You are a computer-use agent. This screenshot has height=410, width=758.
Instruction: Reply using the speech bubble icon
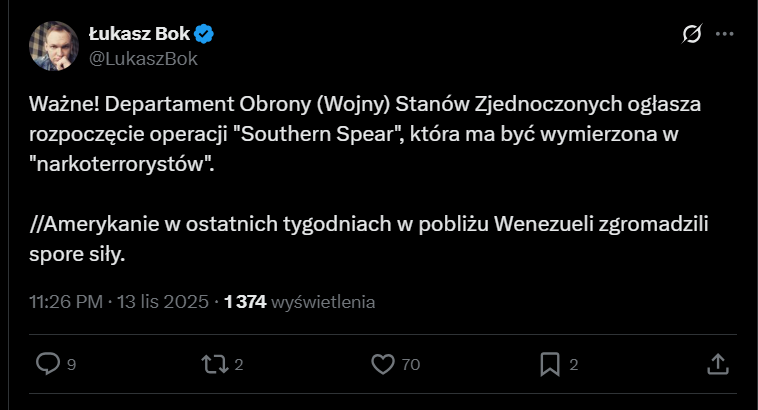pos(47,364)
